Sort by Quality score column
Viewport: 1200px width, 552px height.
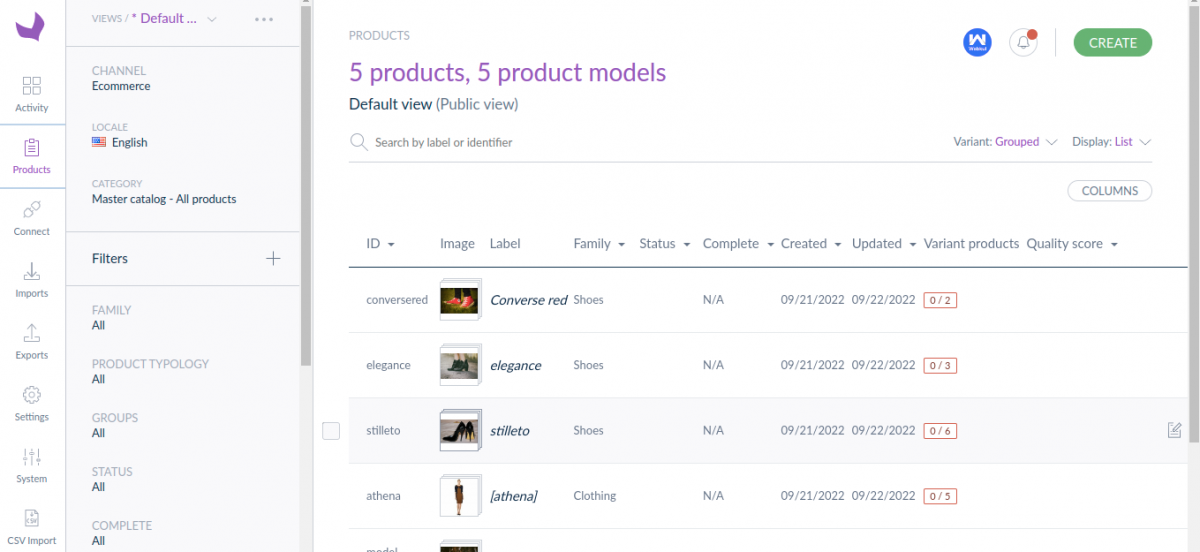tap(1072, 244)
